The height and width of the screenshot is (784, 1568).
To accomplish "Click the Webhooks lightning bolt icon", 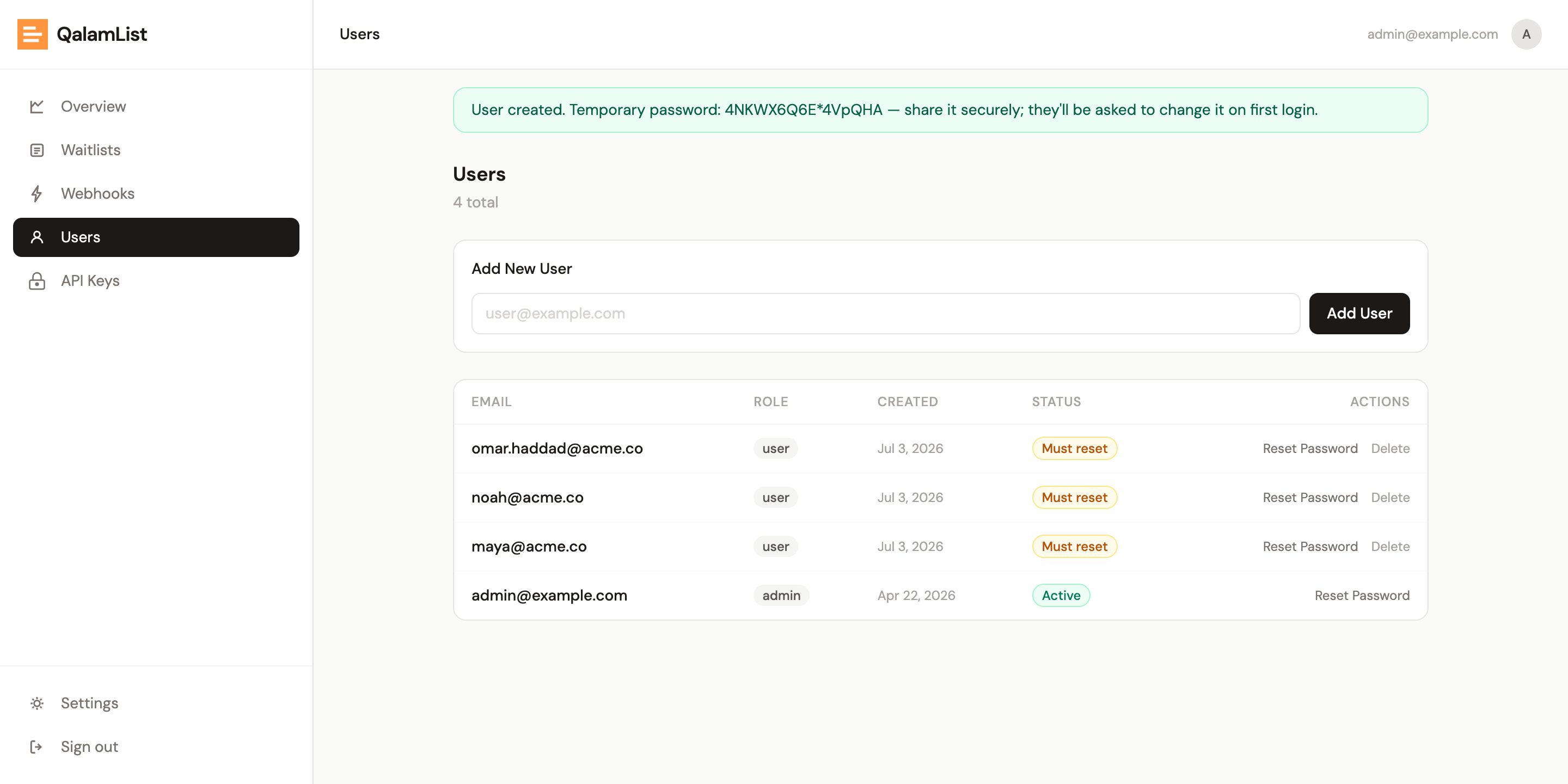I will point(37,194).
